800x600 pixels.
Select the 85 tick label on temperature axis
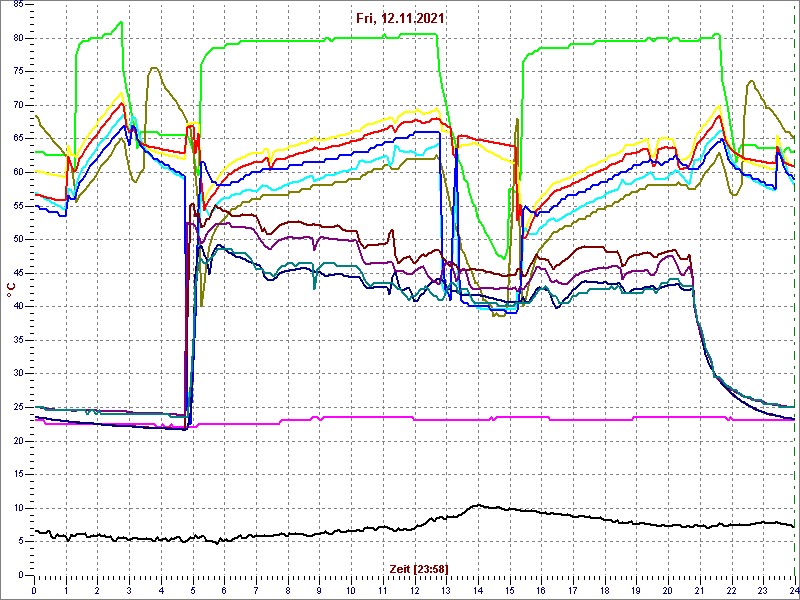point(18,5)
